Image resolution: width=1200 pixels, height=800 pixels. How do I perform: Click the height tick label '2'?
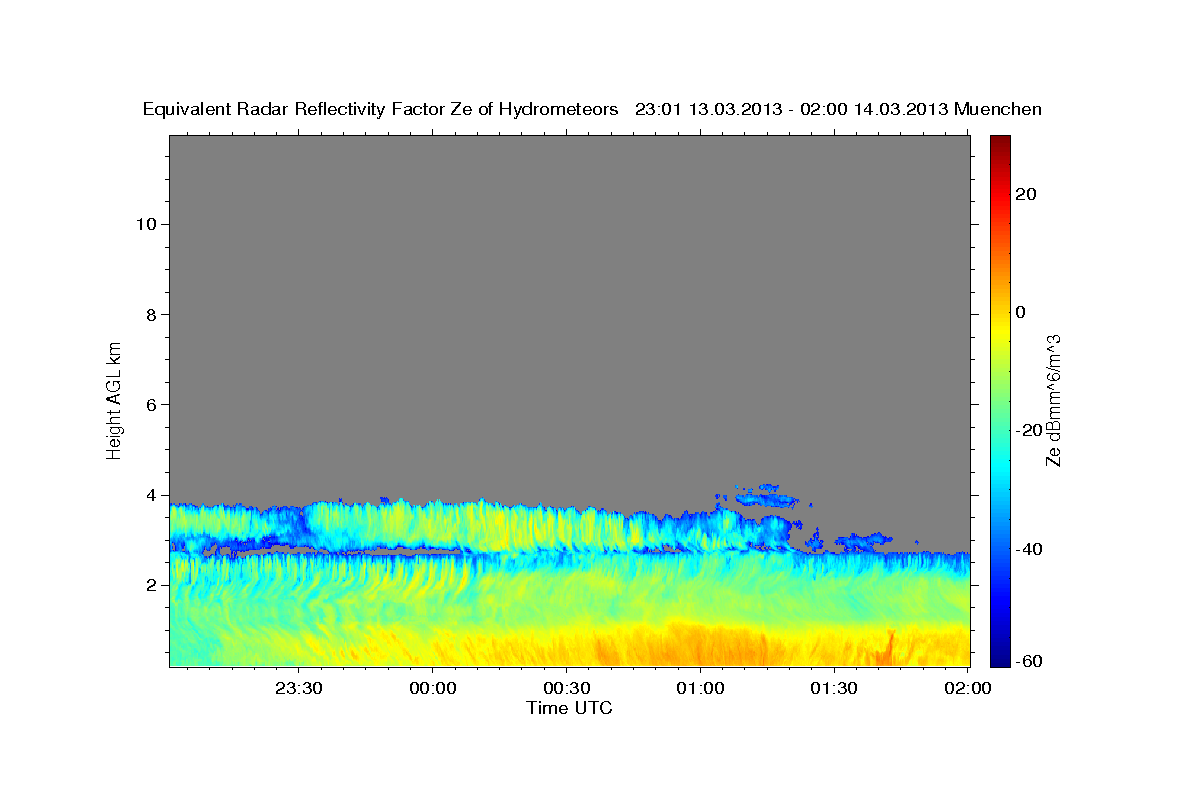150,585
